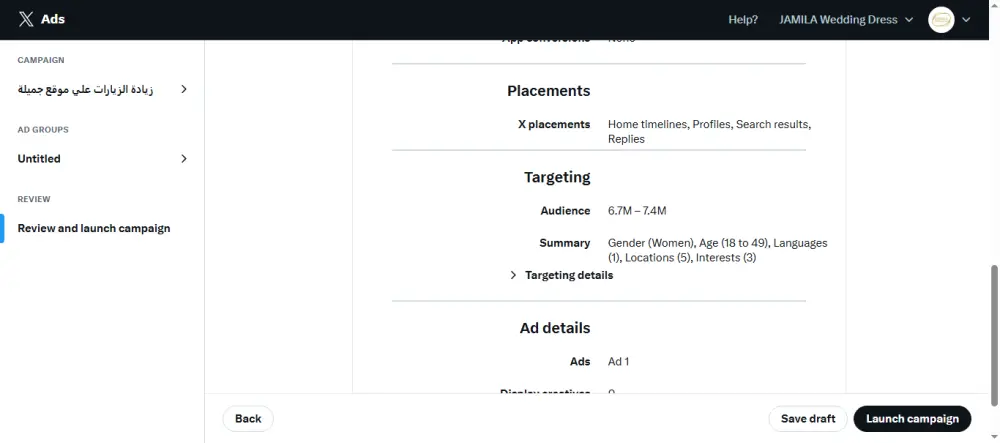Open the JAMILA Wedding Dress account dropdown
This screenshot has width=1000, height=443.
[846, 20]
